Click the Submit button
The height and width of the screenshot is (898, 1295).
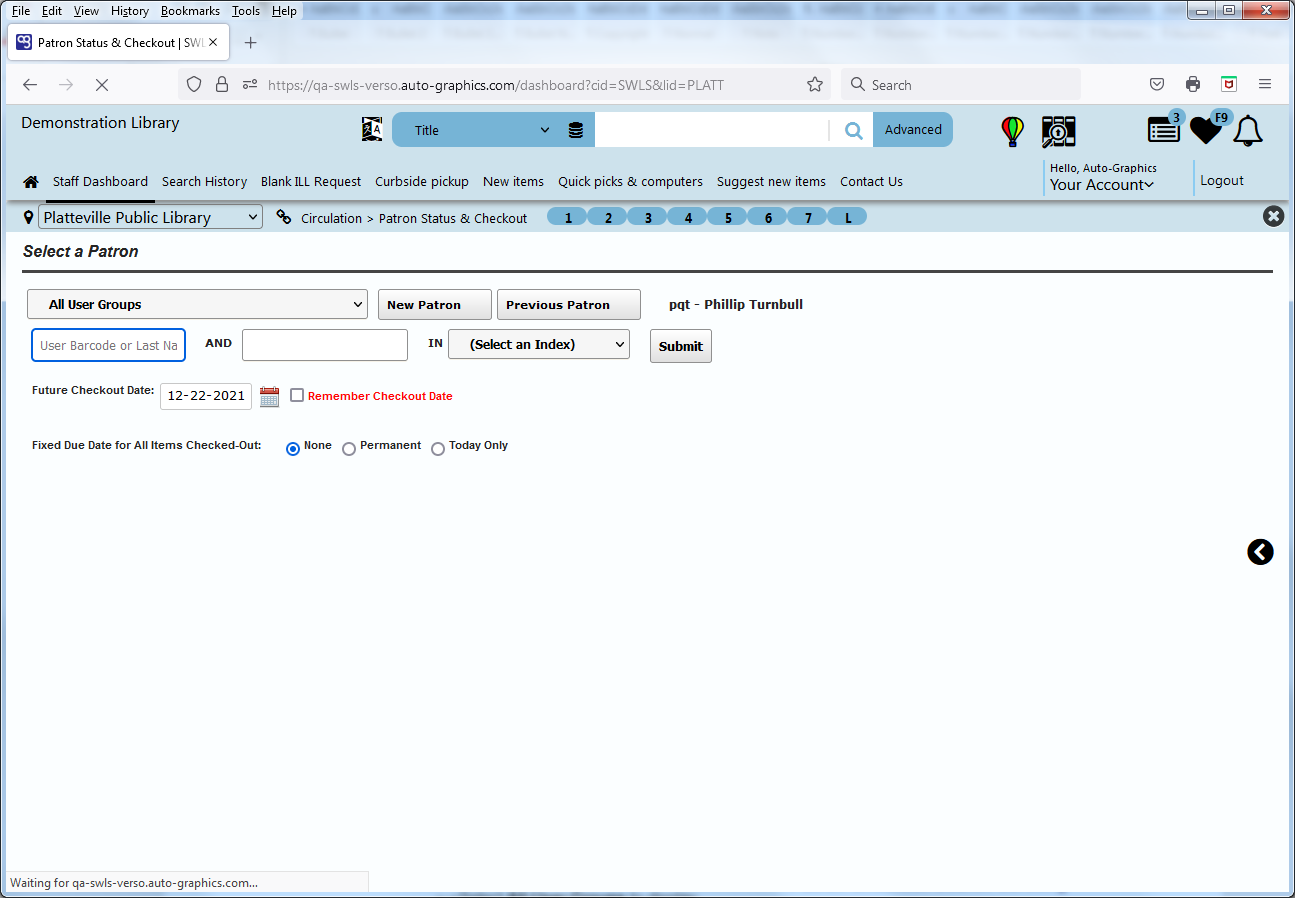pyautogui.click(x=681, y=346)
